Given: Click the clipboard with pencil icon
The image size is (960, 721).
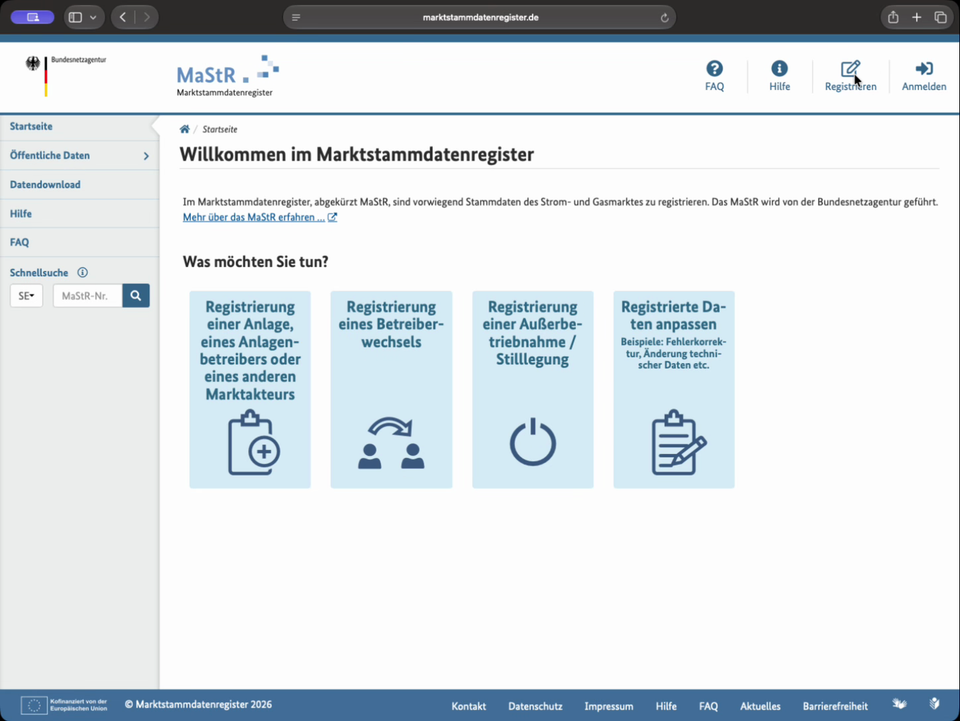Looking at the screenshot, I should [678, 443].
